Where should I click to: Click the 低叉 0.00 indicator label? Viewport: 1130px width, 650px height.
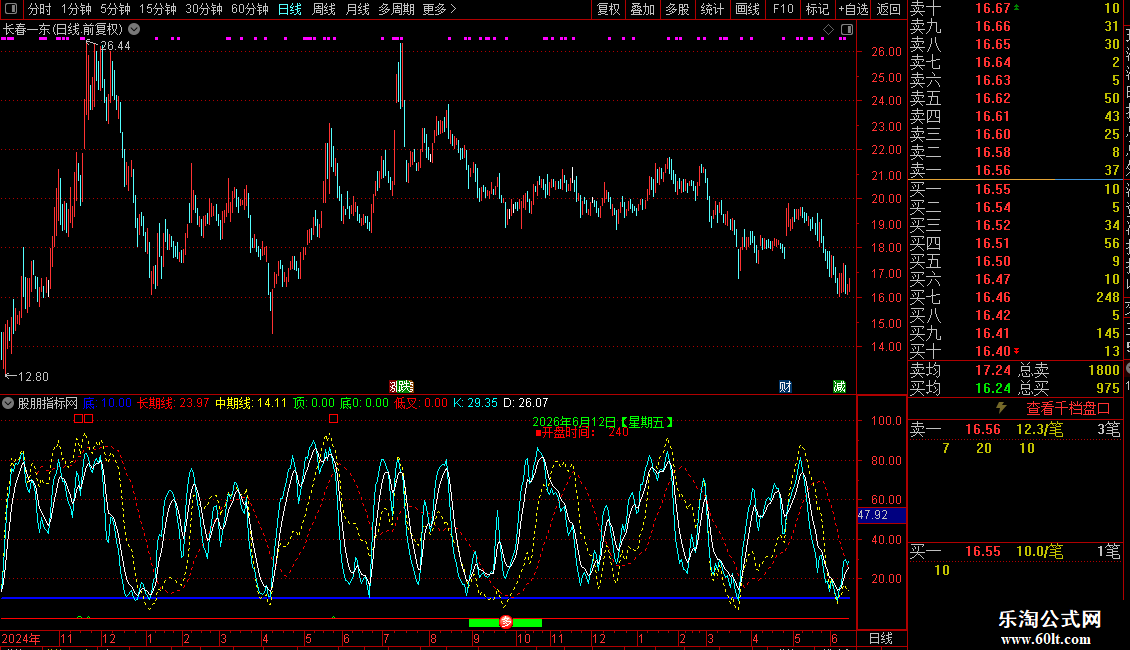point(421,403)
